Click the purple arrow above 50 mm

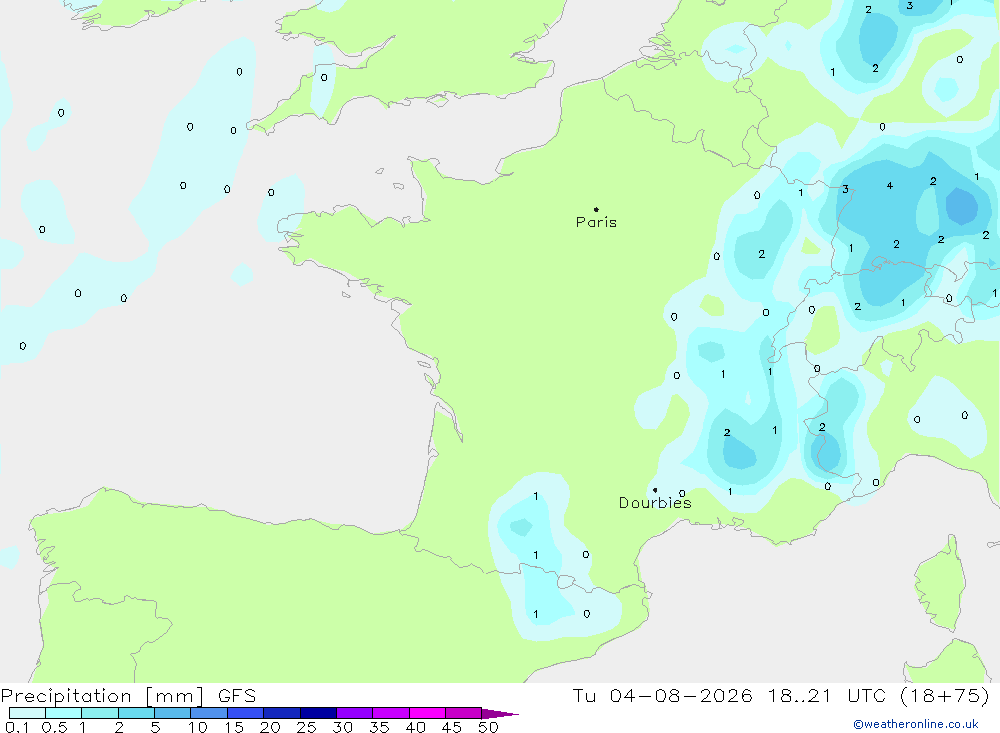(500, 713)
